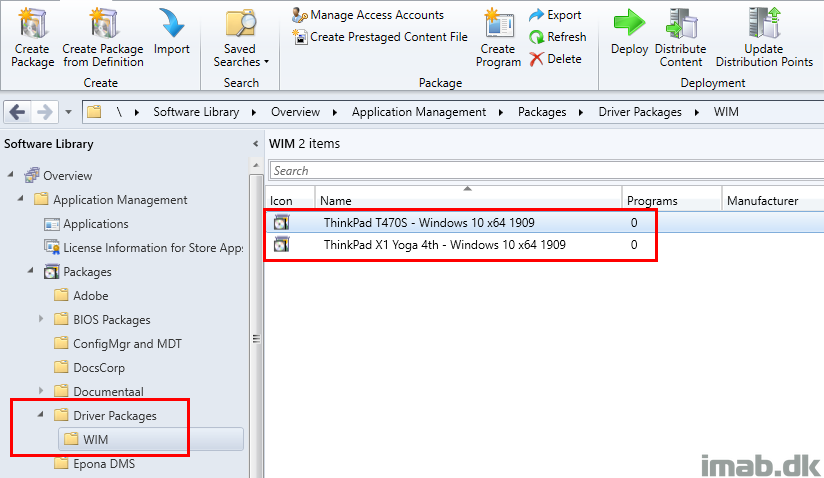824x478 pixels.
Task: Click the breadcrumb folder icon
Action: (94, 112)
